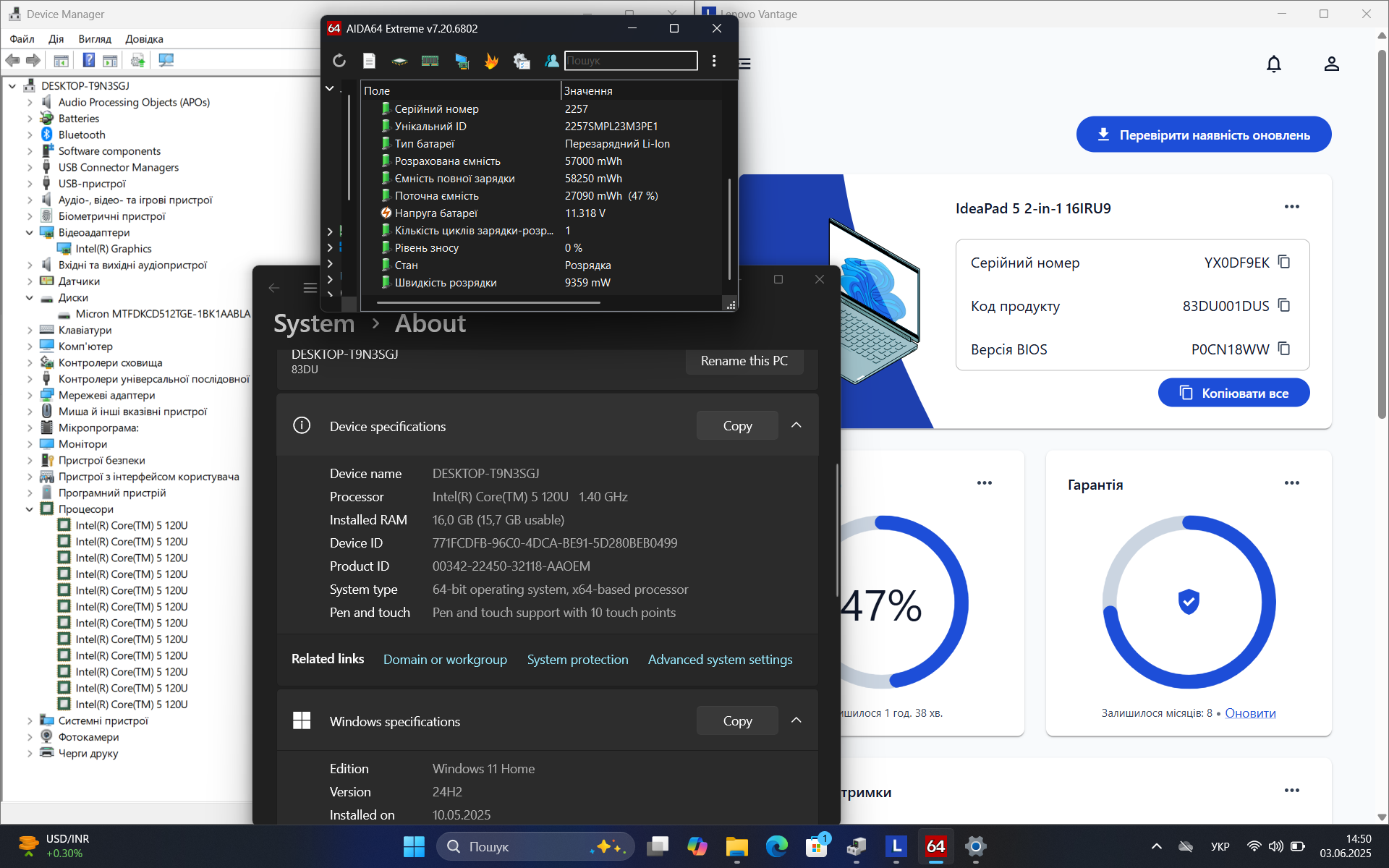
Task: Open Lenovo Vantage user account icon
Action: (1332, 64)
